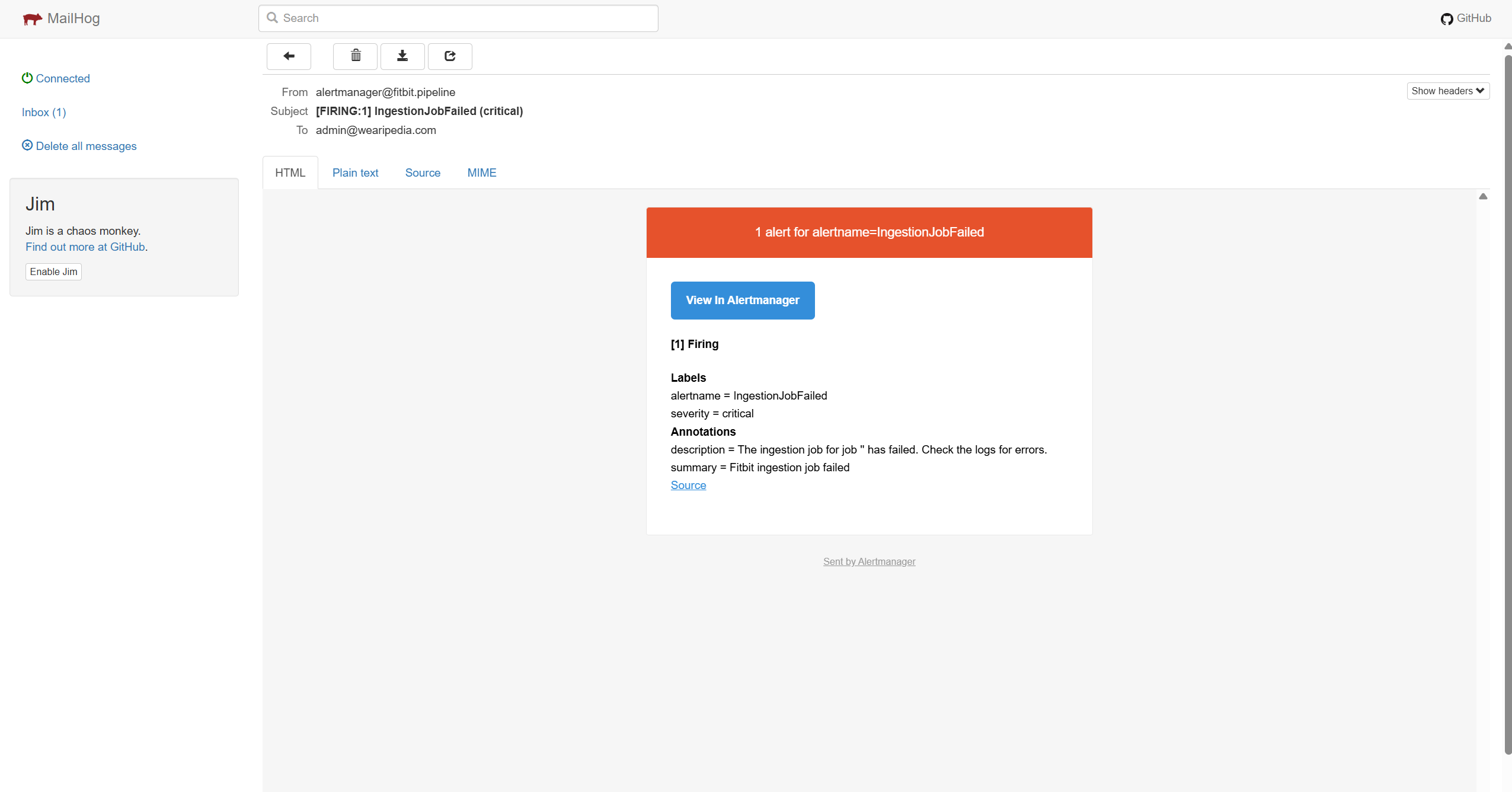Download the message with download icon

(402, 56)
